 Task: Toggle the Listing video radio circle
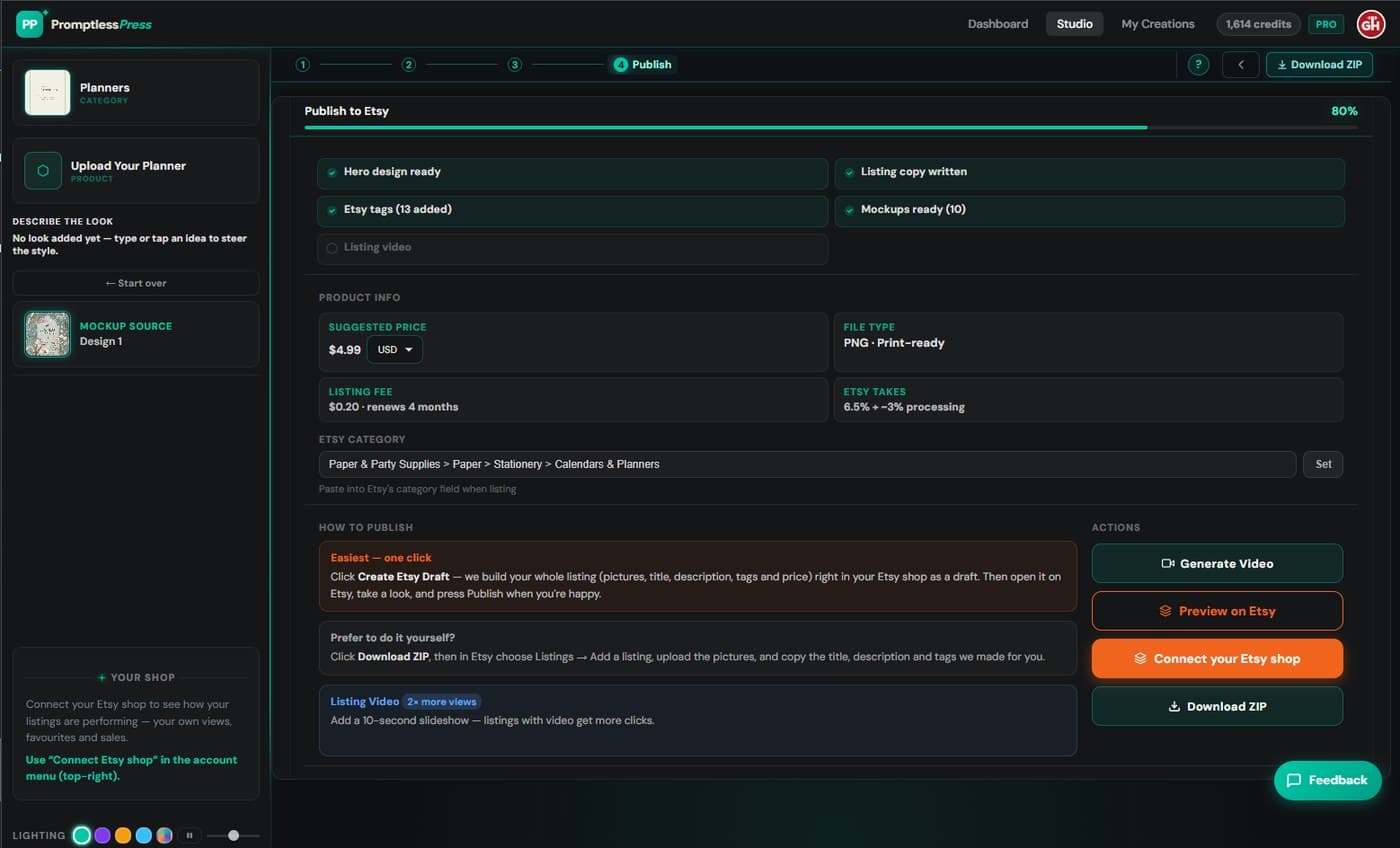[332, 248]
